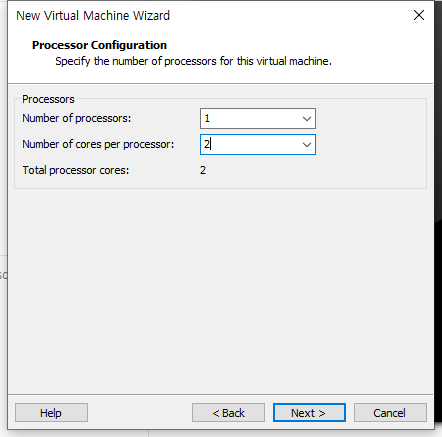Click the 'Number of cores per processor:' label
The height and width of the screenshot is (437, 442).
(98, 144)
